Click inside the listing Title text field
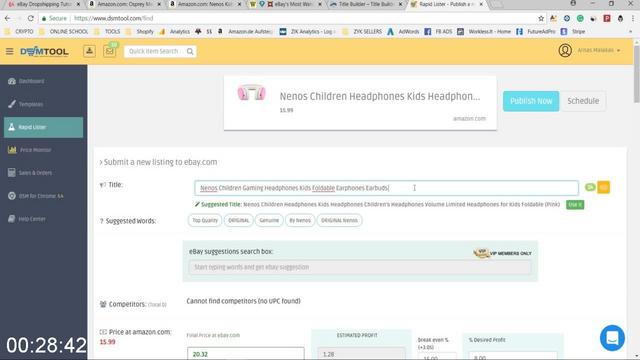 [x=386, y=188]
